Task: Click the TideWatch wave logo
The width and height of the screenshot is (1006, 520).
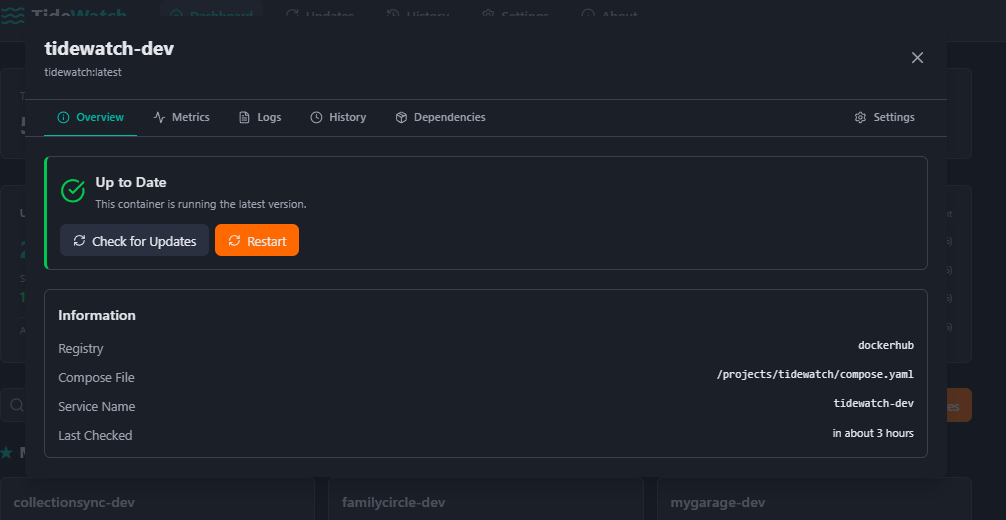Action: tap(14, 16)
